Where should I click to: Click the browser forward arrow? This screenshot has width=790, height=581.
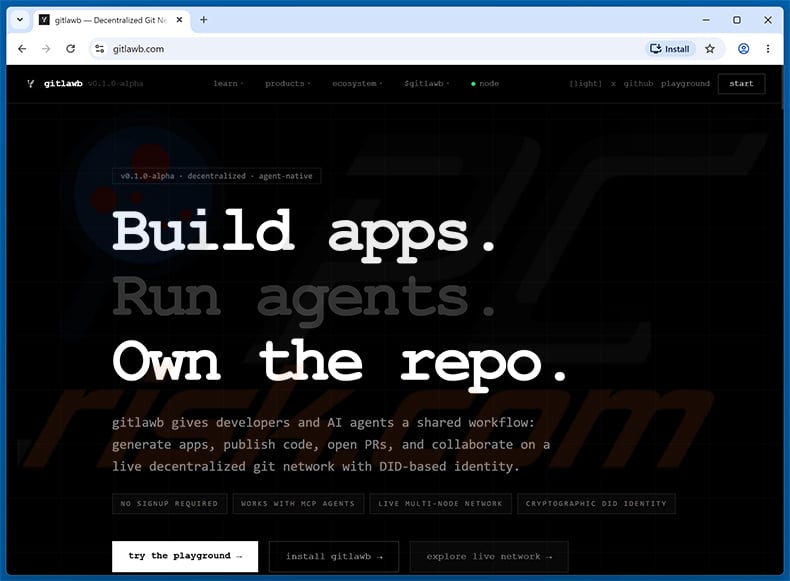click(46, 49)
